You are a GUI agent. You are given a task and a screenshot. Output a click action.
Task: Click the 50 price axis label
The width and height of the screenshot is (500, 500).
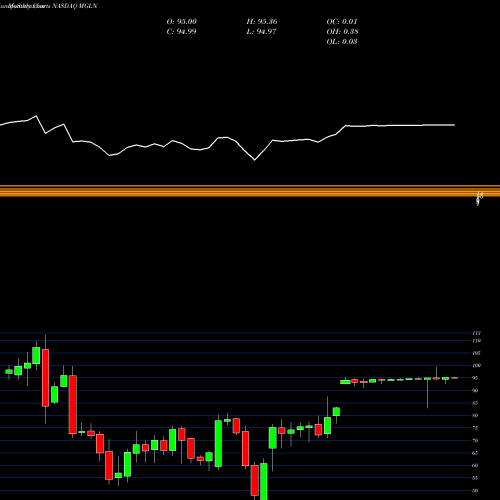[475, 491]
